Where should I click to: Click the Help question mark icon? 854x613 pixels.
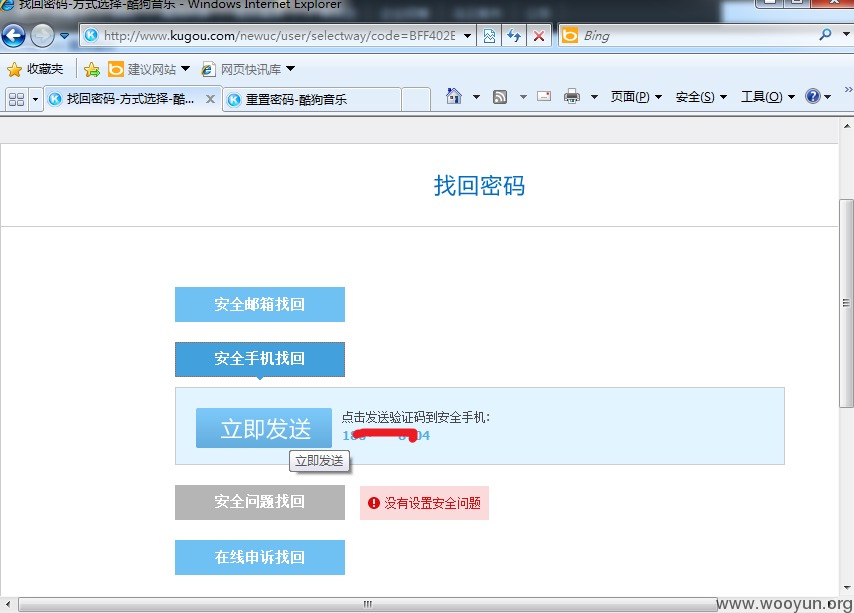(813, 96)
